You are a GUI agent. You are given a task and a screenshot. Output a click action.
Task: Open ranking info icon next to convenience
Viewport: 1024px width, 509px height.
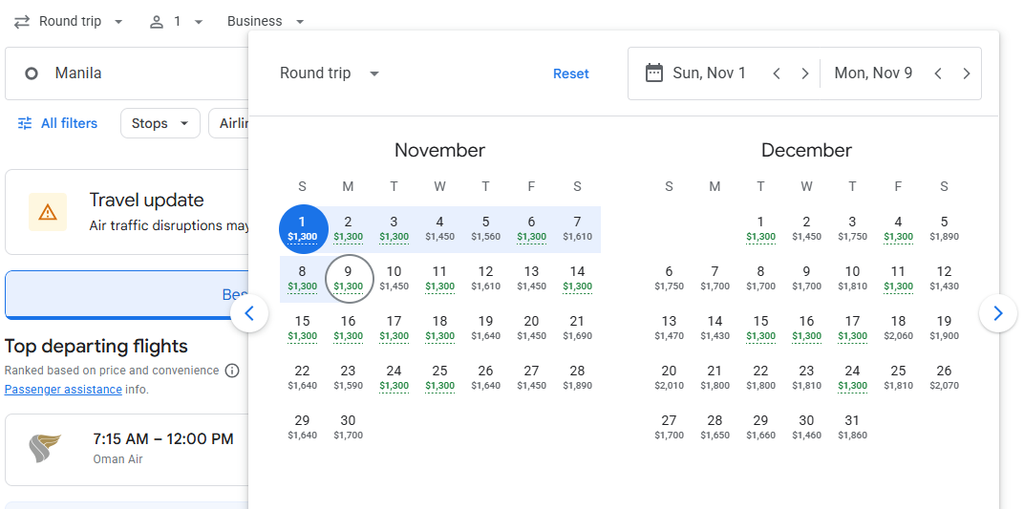pyautogui.click(x=232, y=370)
